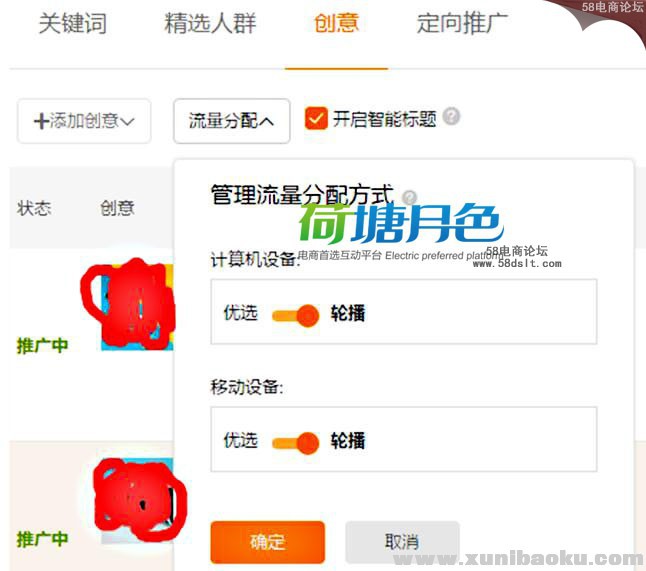Select 优选 option for 计算机设备

[241, 313]
